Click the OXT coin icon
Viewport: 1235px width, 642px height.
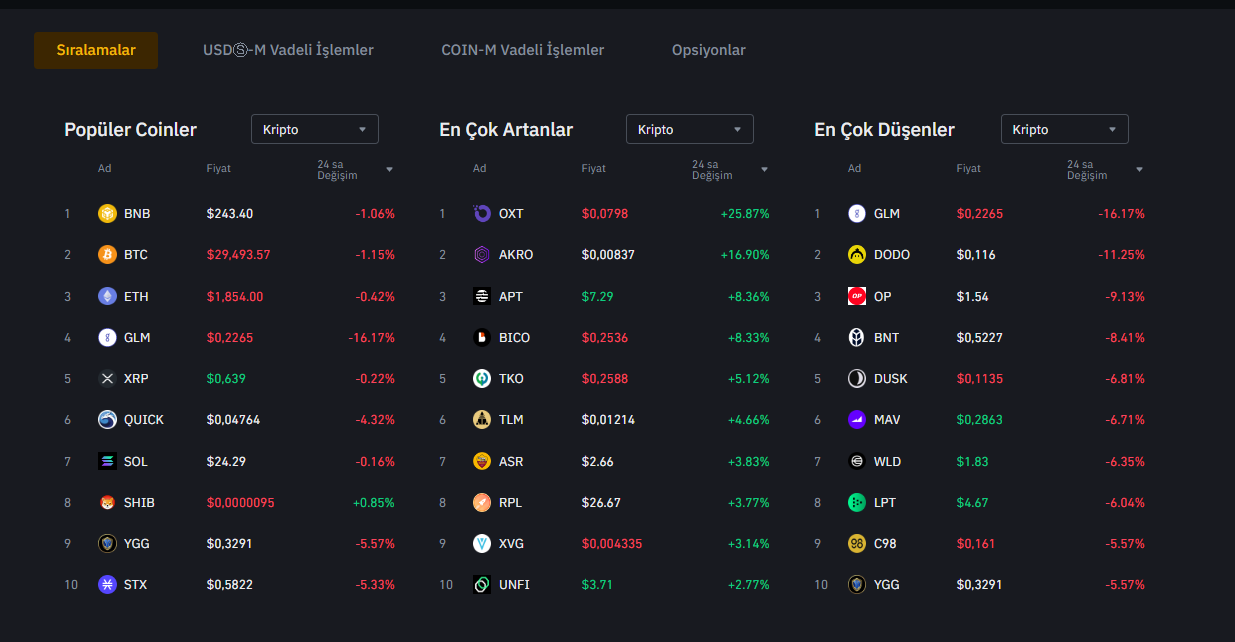click(482, 213)
